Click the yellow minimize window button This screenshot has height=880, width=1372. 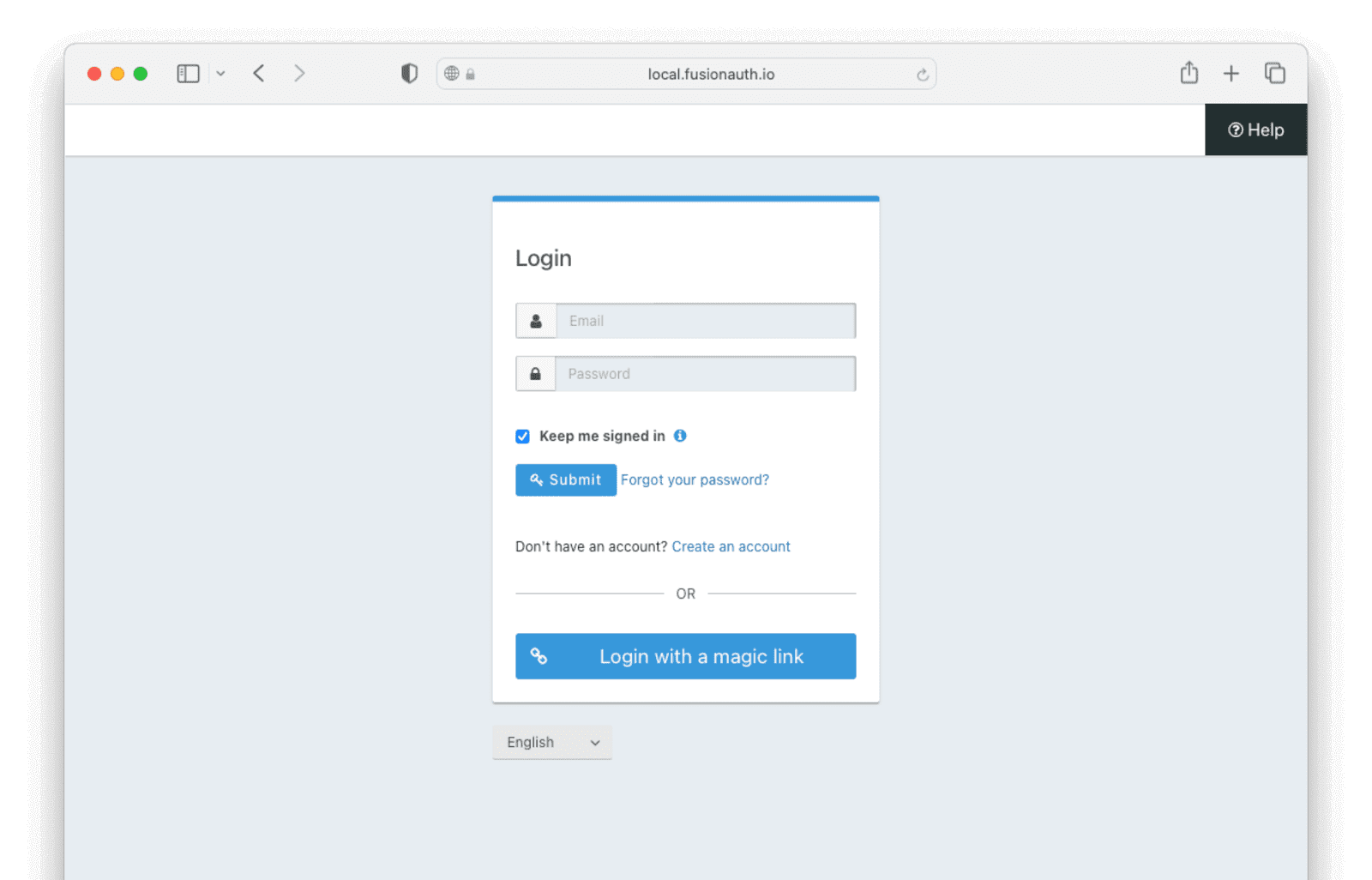[x=117, y=74]
